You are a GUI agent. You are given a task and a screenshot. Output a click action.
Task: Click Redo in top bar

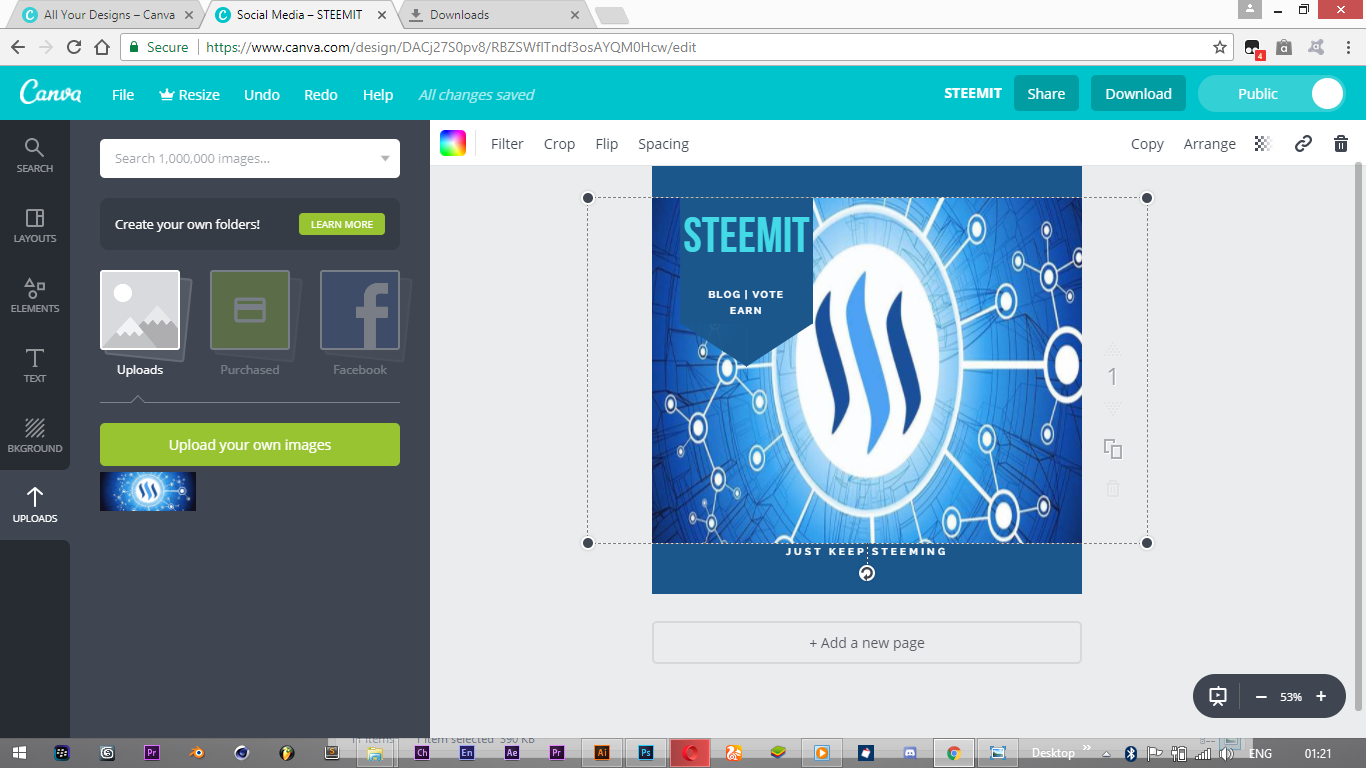pos(321,94)
